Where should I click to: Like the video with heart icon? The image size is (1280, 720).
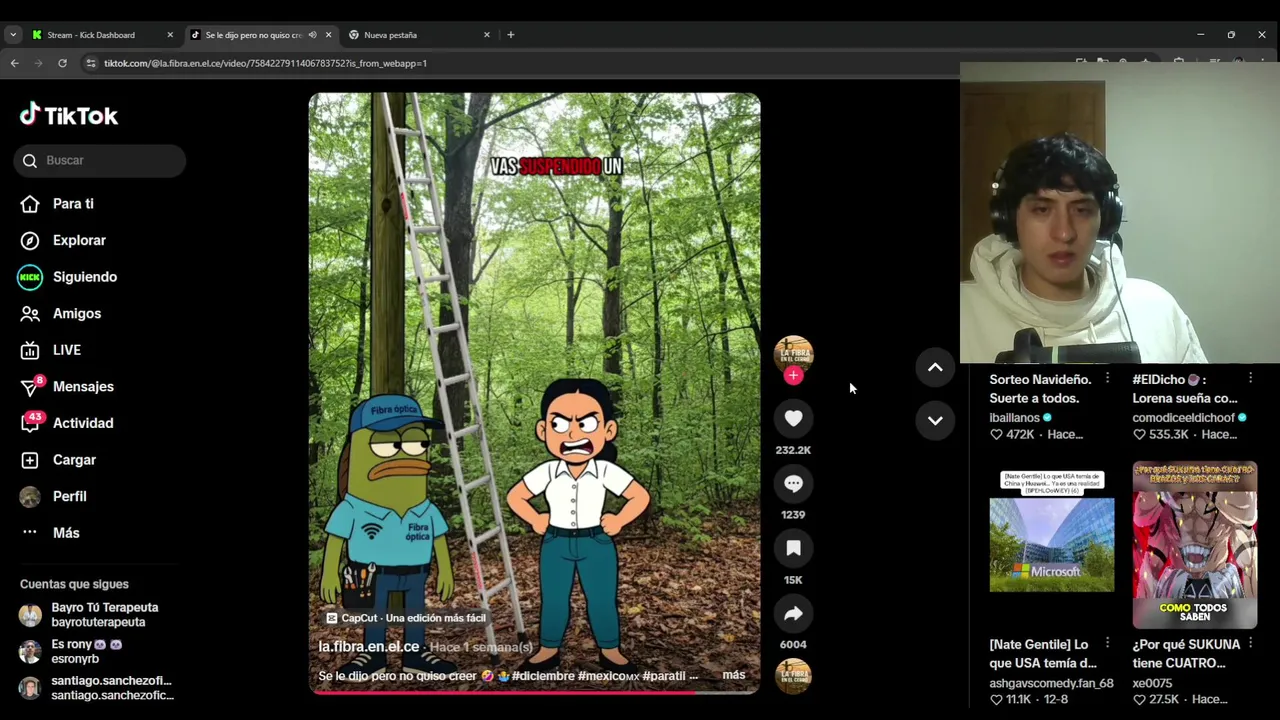click(793, 419)
